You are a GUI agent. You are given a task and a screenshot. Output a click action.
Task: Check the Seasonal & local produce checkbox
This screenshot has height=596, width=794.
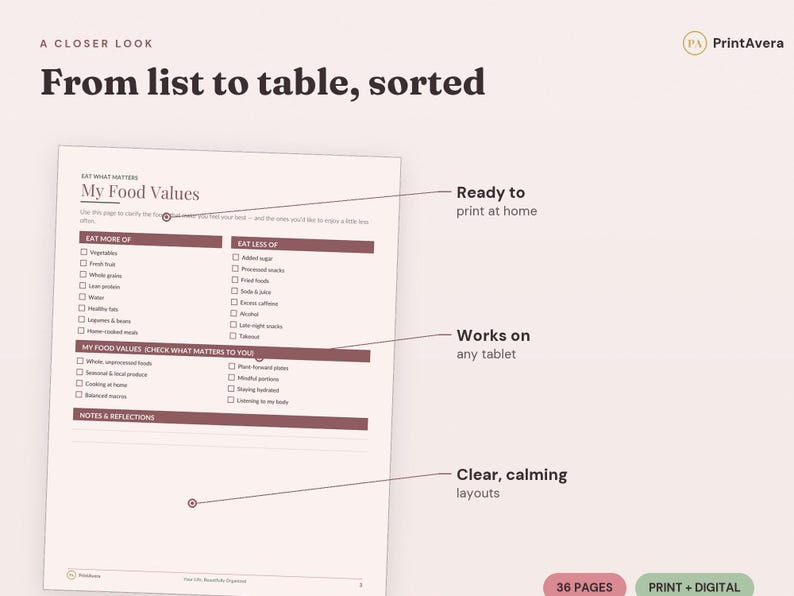(x=80, y=372)
